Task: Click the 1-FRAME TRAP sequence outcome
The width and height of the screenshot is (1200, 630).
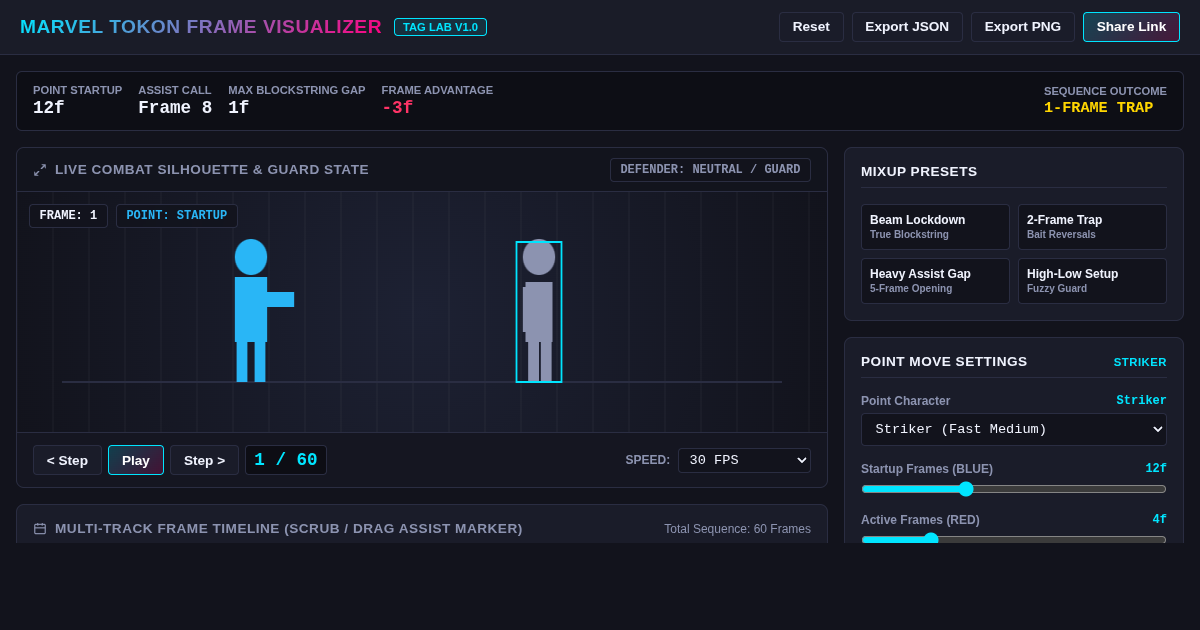Action: [1098, 108]
